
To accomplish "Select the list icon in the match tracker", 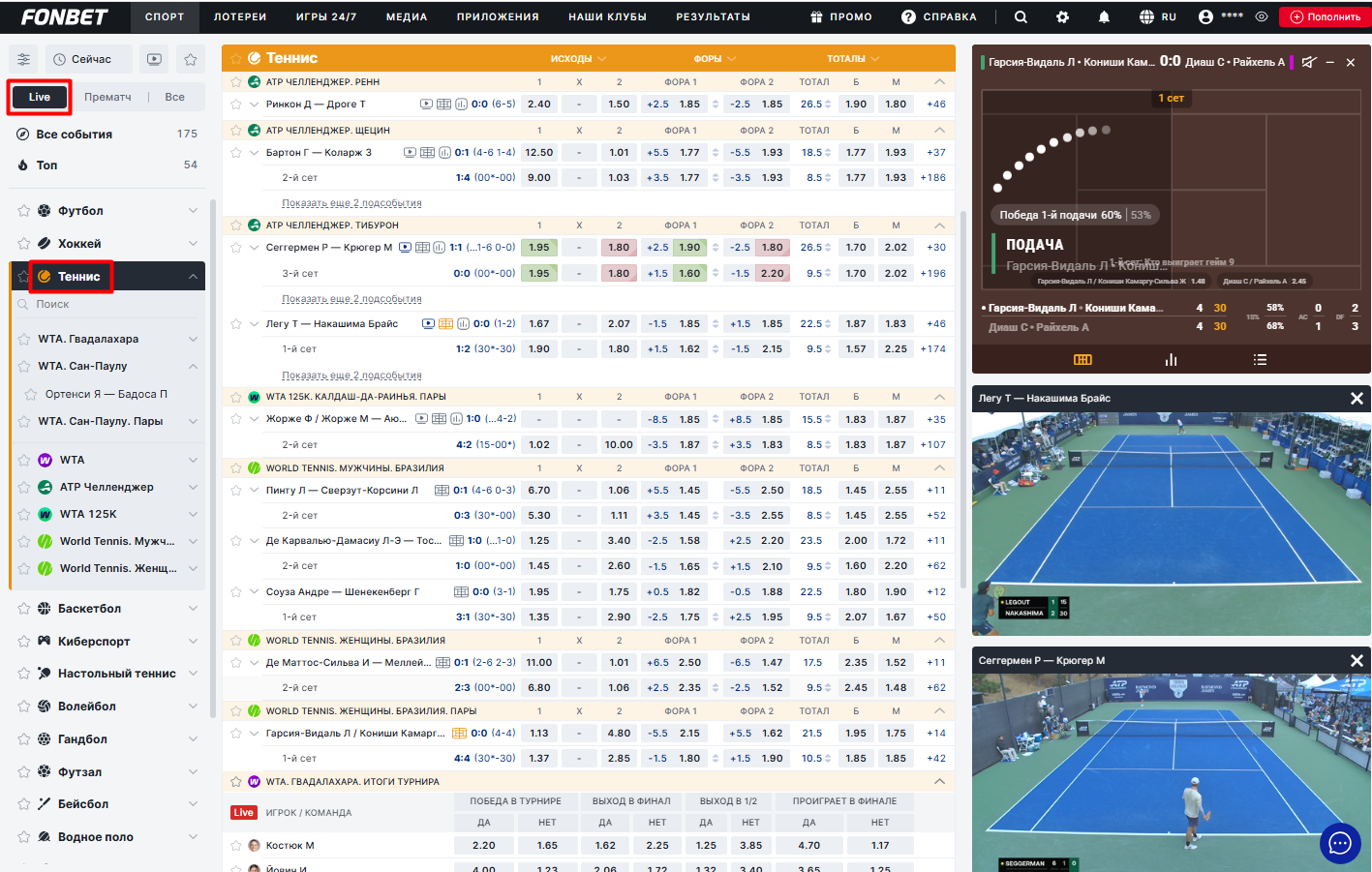I will [x=1260, y=360].
